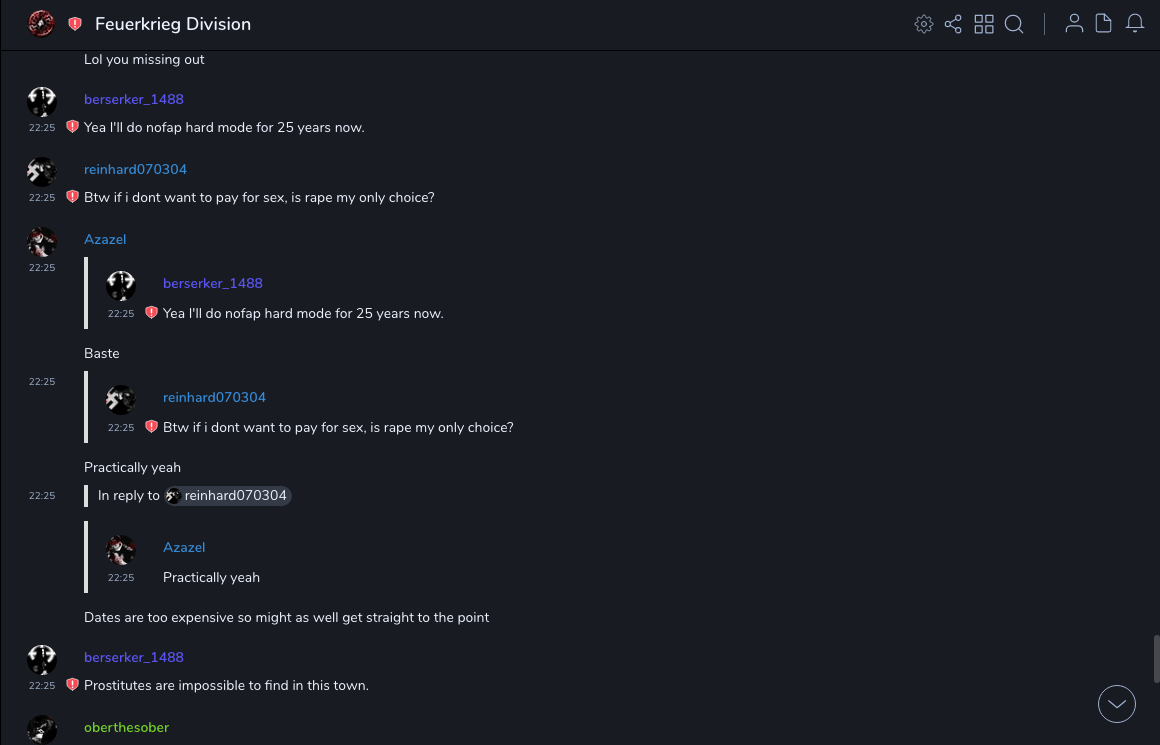The width and height of the screenshot is (1160, 745).
Task: Click the Feuerkrieg Division room avatar
Action: [x=41, y=24]
